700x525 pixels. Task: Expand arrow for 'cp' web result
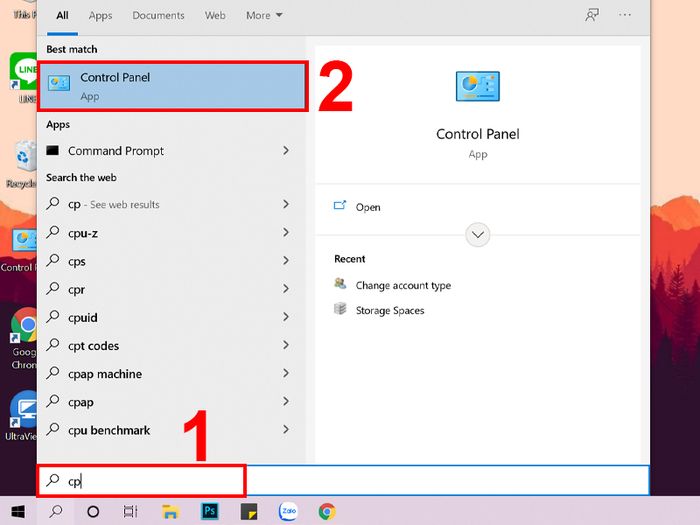[286, 204]
